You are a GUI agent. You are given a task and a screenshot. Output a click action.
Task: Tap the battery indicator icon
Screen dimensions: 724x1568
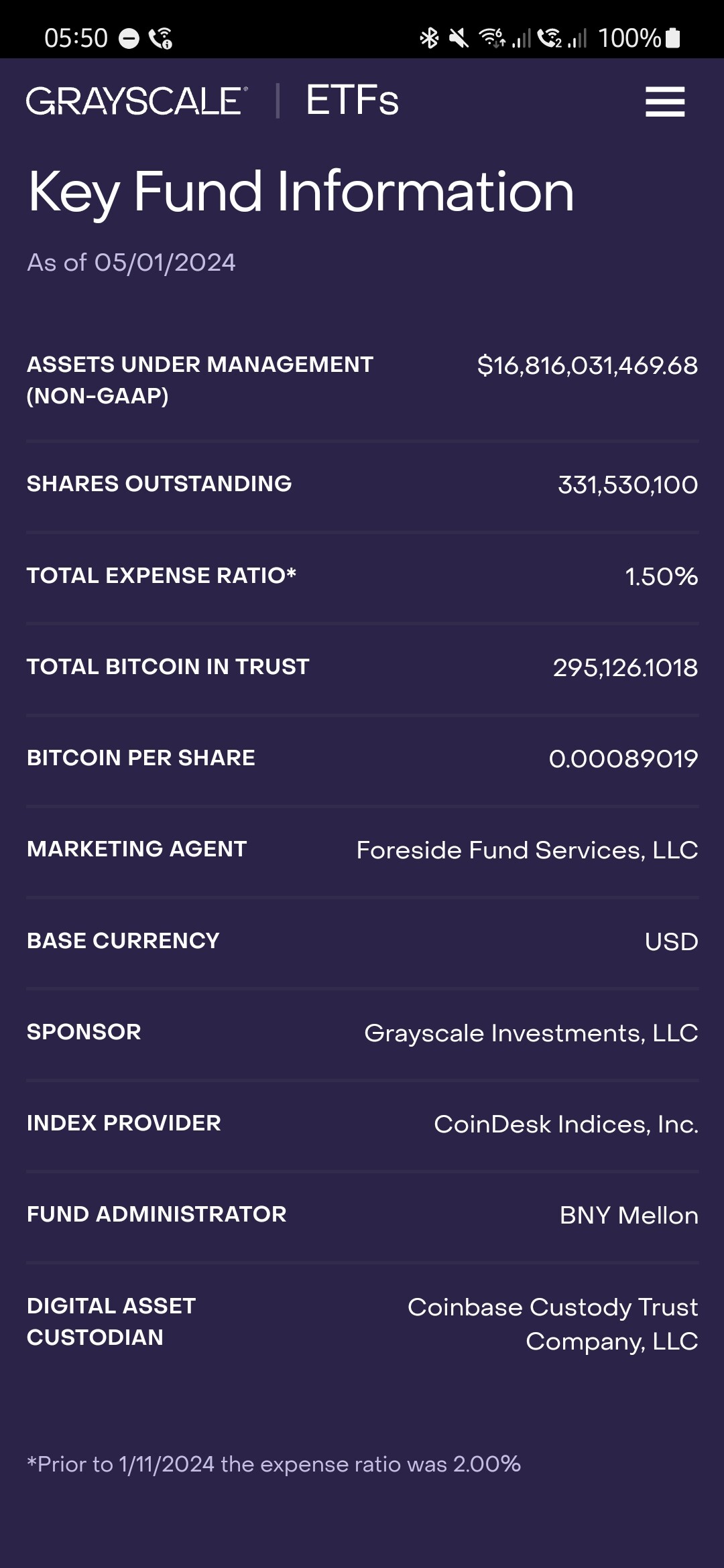pyautogui.click(x=674, y=38)
